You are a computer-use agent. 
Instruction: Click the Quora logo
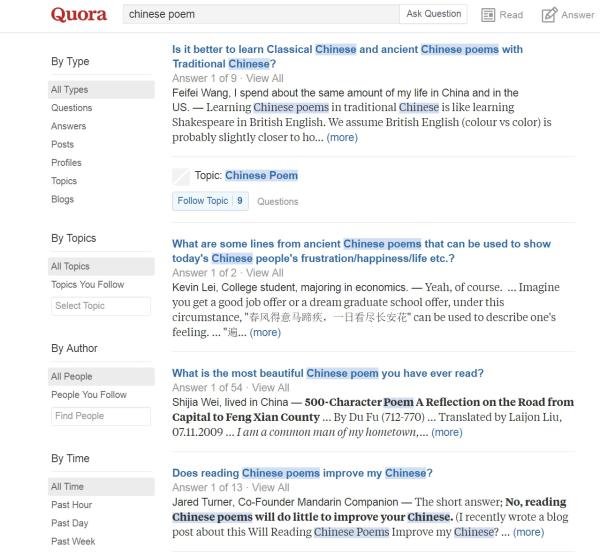tap(79, 15)
